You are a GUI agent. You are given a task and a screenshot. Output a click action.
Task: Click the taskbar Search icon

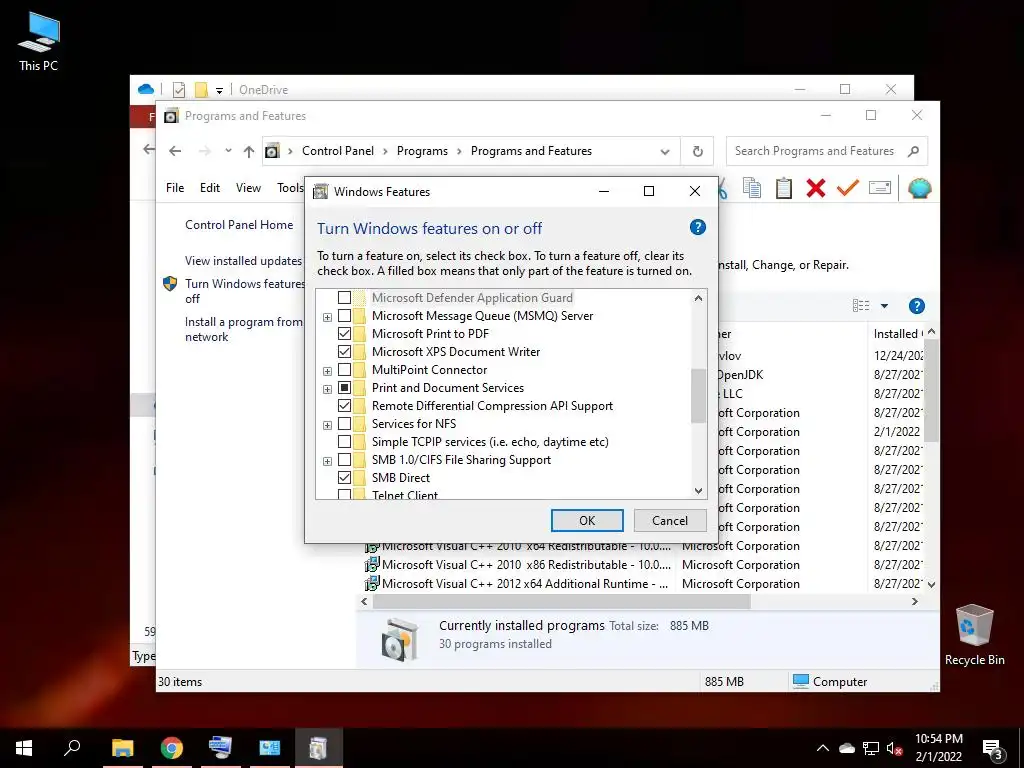(72, 747)
